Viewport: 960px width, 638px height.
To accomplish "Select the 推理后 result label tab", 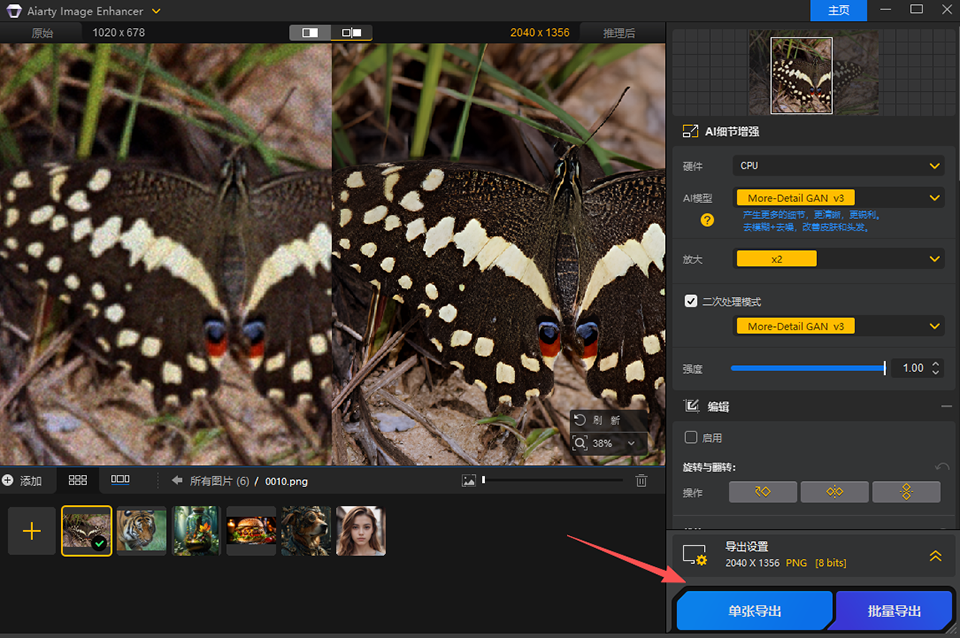I will tap(619, 33).
